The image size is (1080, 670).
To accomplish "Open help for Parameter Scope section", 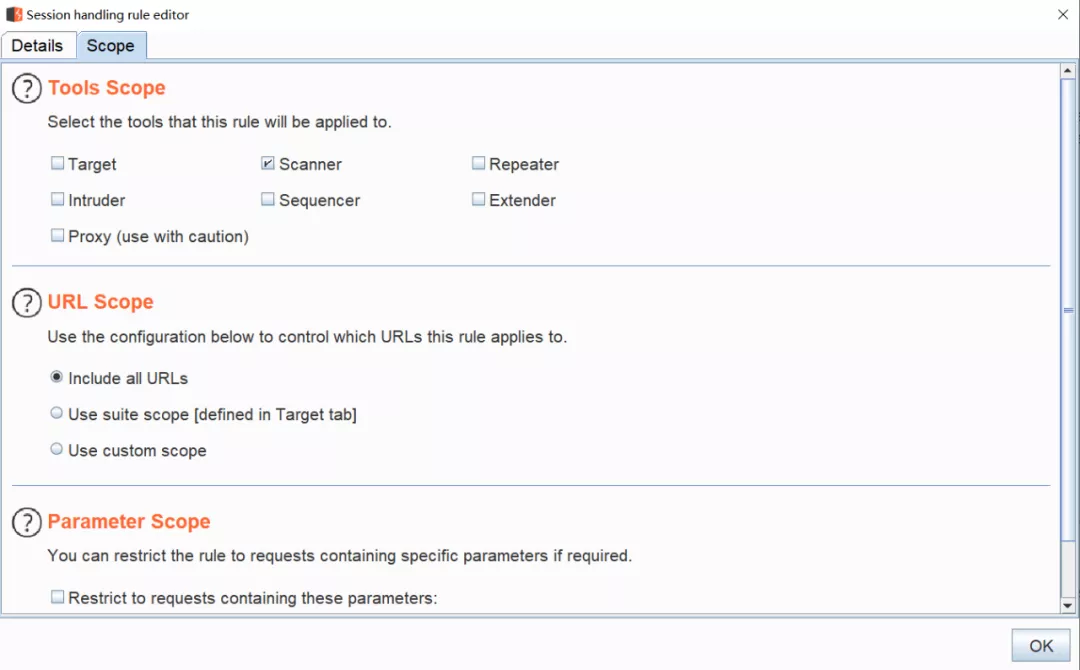I will (x=27, y=523).
